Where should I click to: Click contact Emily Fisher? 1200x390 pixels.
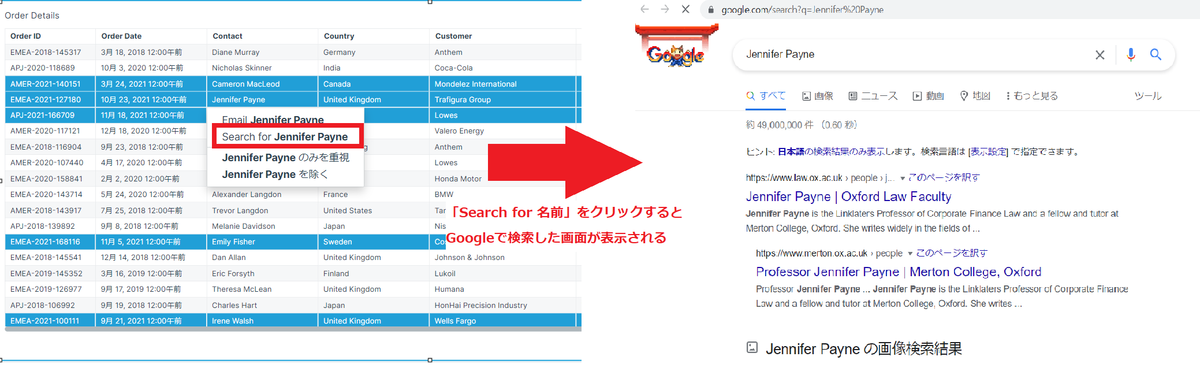point(234,241)
